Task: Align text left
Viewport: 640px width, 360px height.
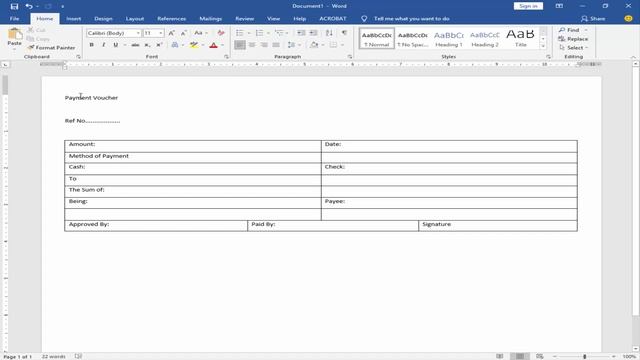Action: [x=240, y=45]
